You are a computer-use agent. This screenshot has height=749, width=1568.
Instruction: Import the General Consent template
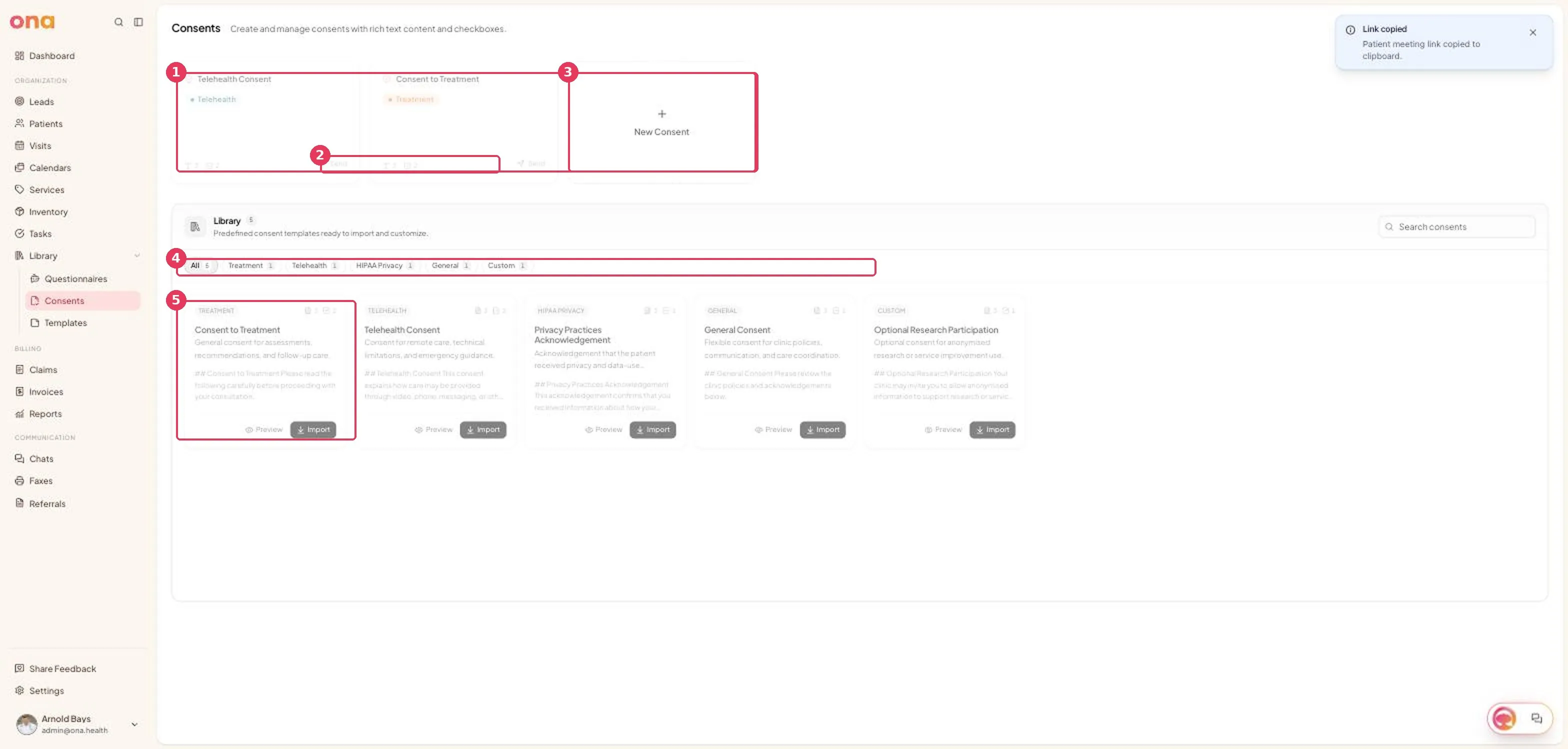tap(822, 429)
